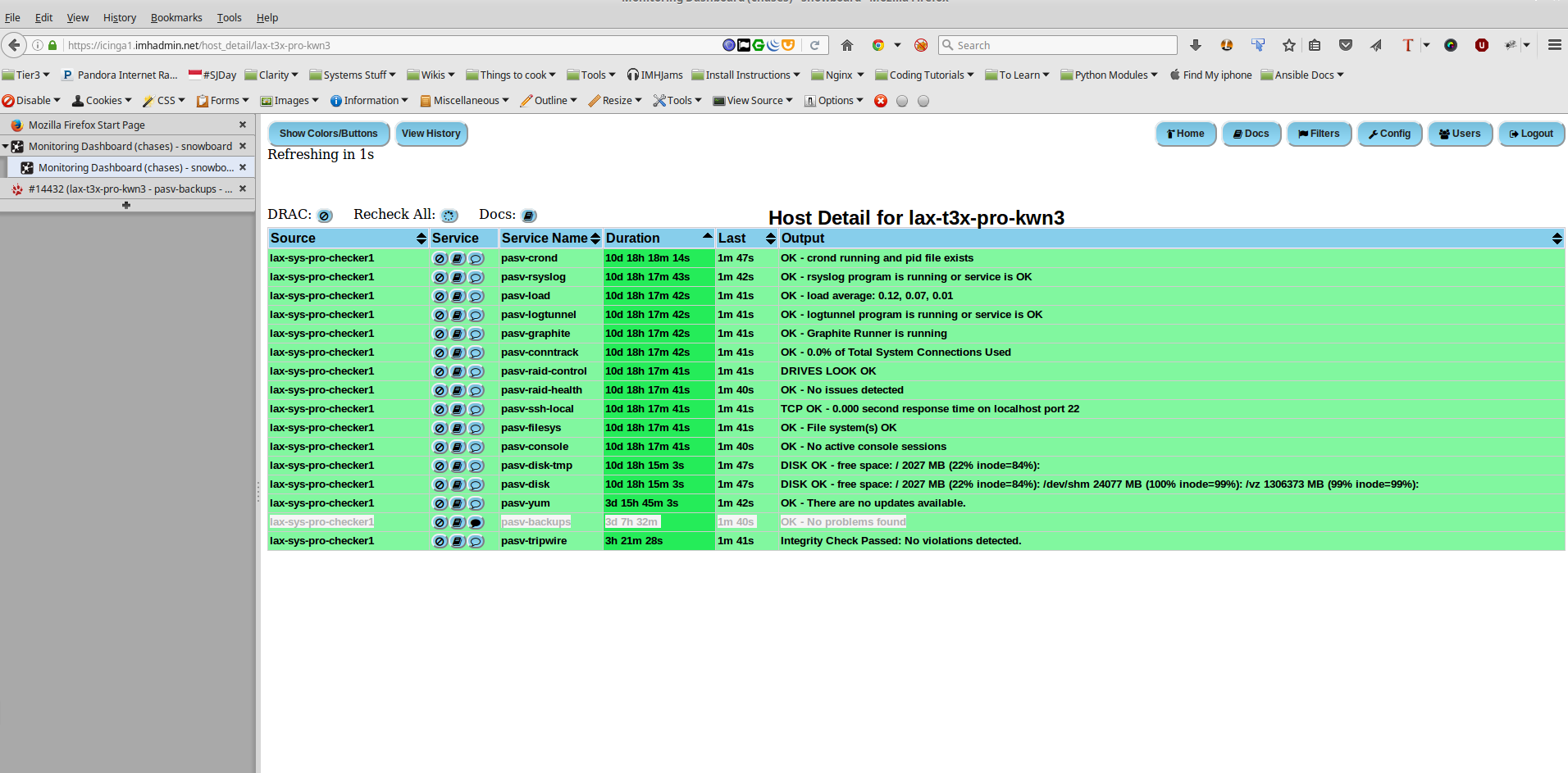Click the Logout button
Screen dimensions: 1568x773
(1531, 134)
